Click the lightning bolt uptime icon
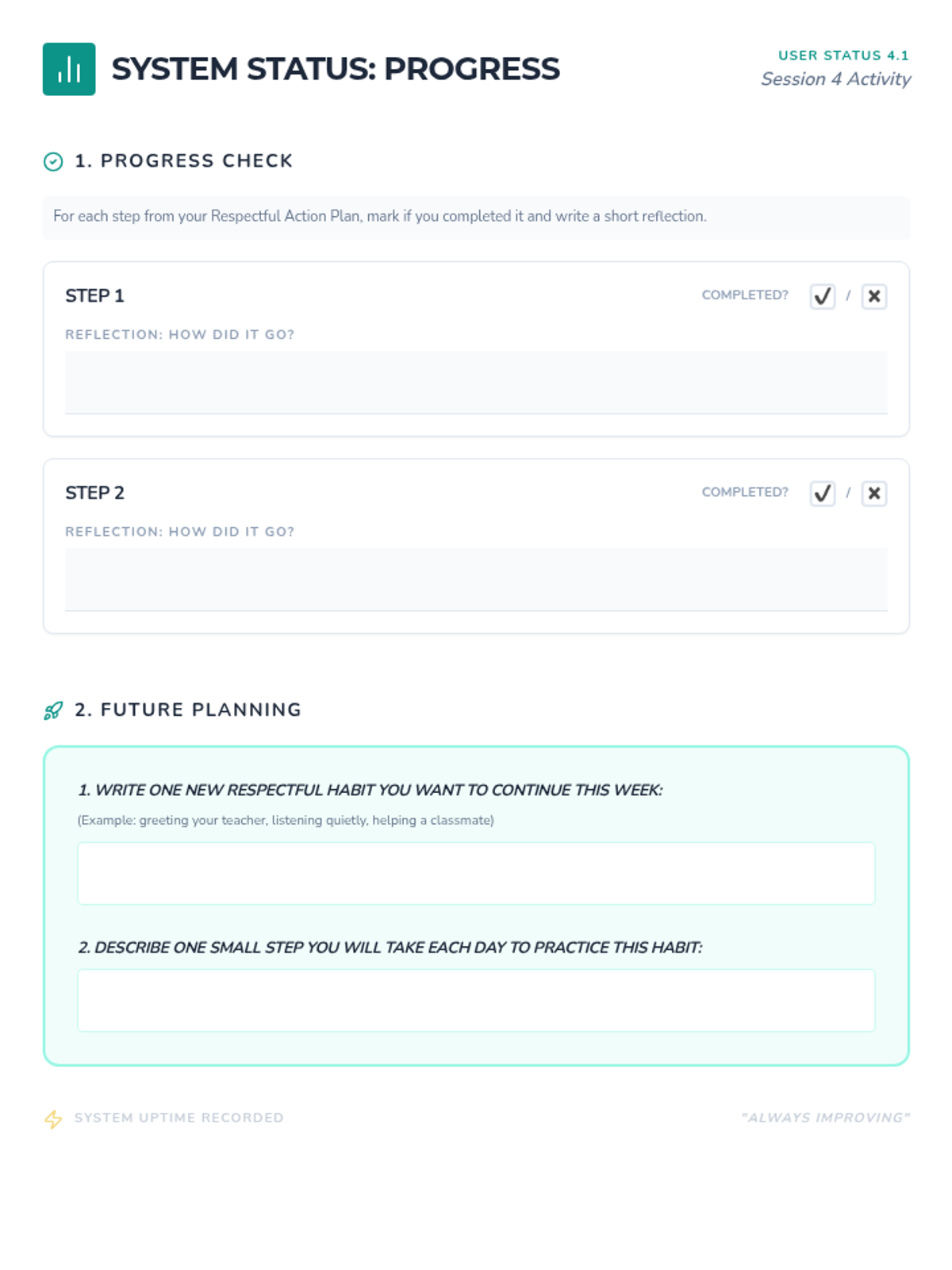 (x=53, y=1118)
